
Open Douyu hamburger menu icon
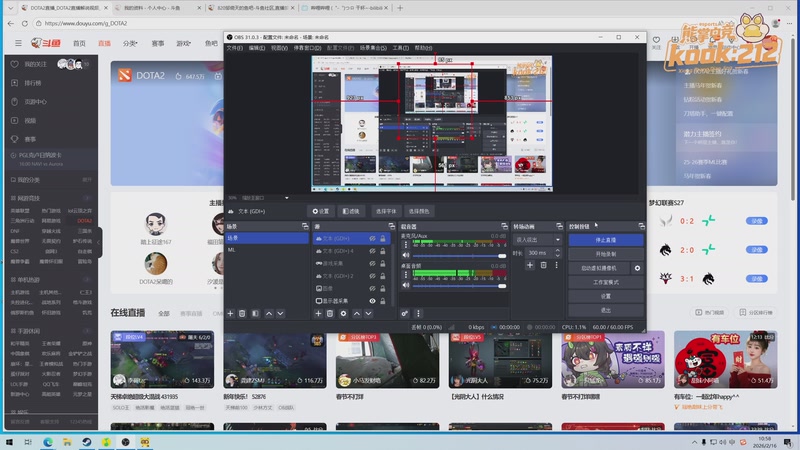(x=18, y=43)
